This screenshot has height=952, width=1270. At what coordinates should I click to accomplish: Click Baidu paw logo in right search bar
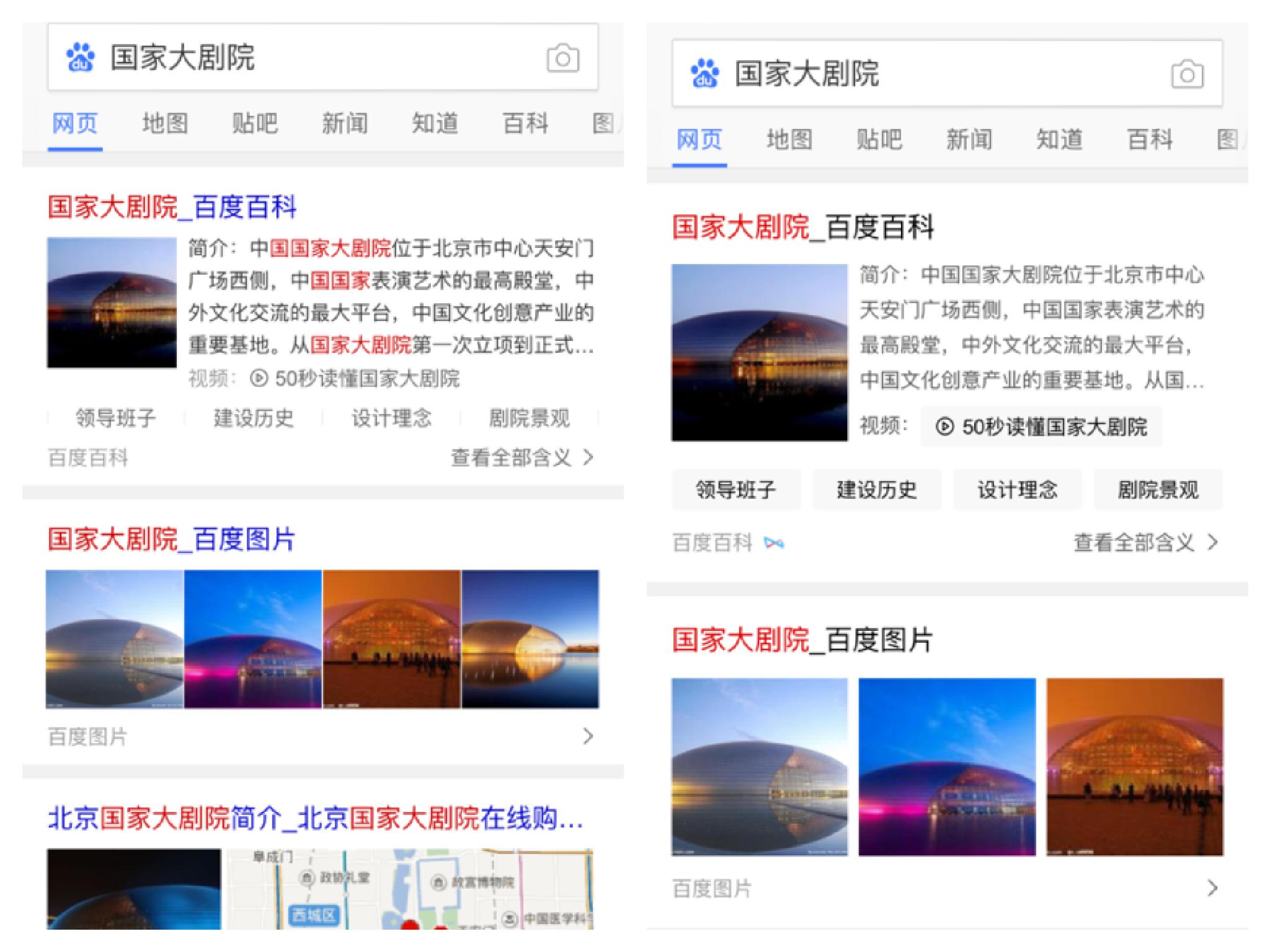tap(705, 74)
